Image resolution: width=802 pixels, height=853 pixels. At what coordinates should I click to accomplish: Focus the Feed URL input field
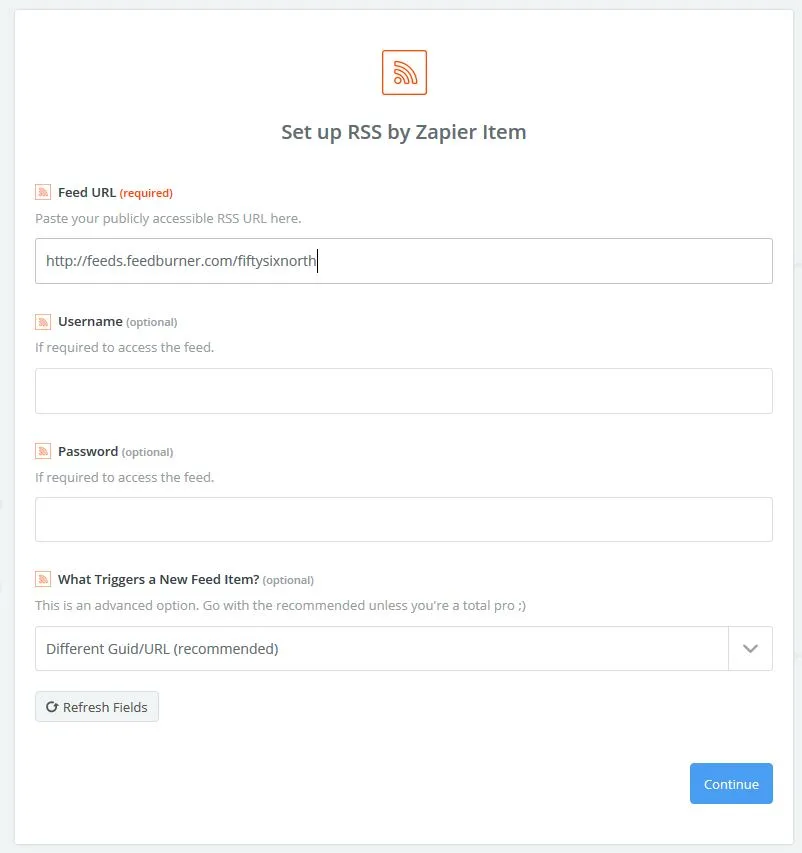click(404, 261)
